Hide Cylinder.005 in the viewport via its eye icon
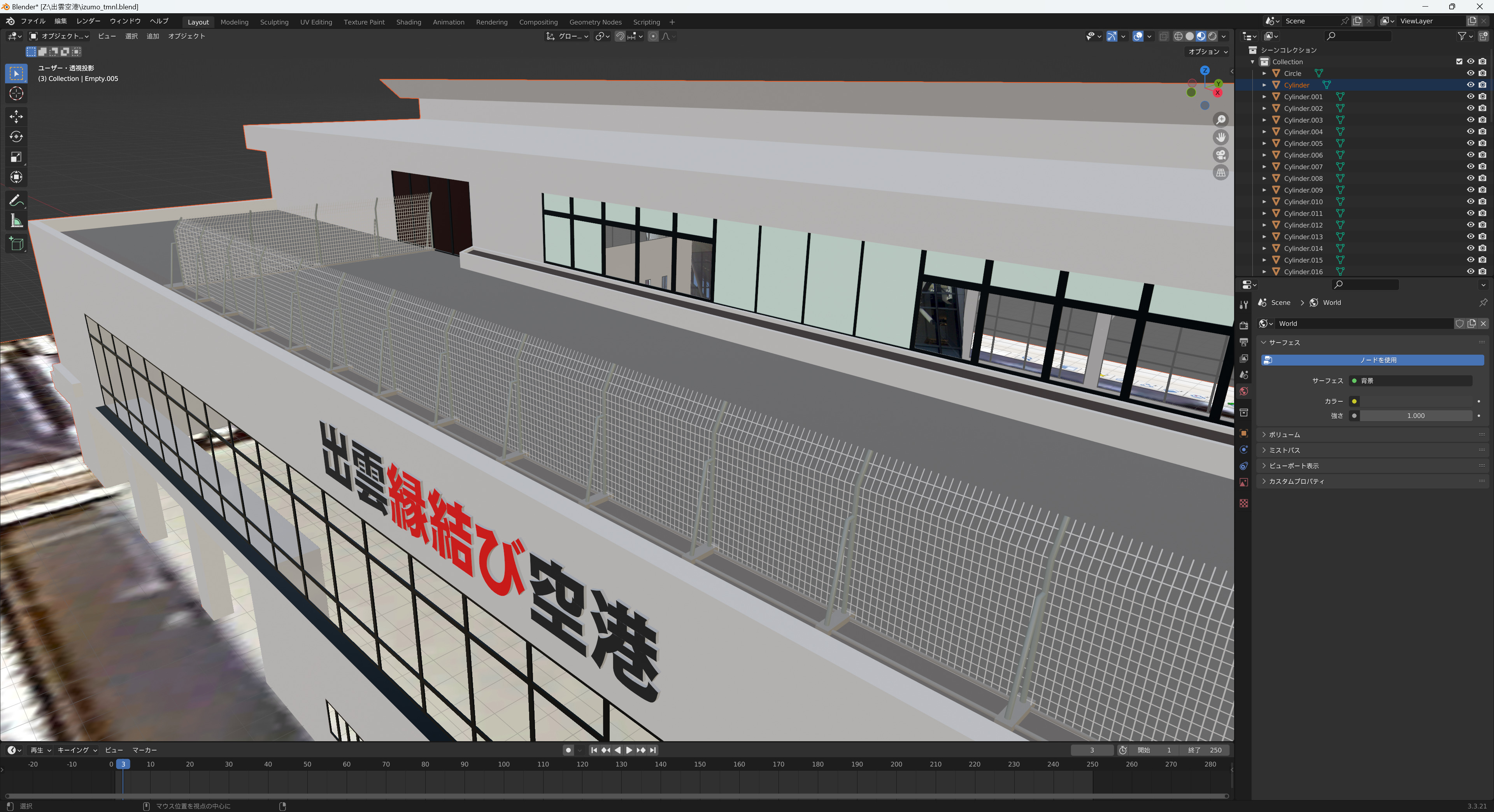This screenshot has width=1494, height=812. pyautogui.click(x=1470, y=143)
